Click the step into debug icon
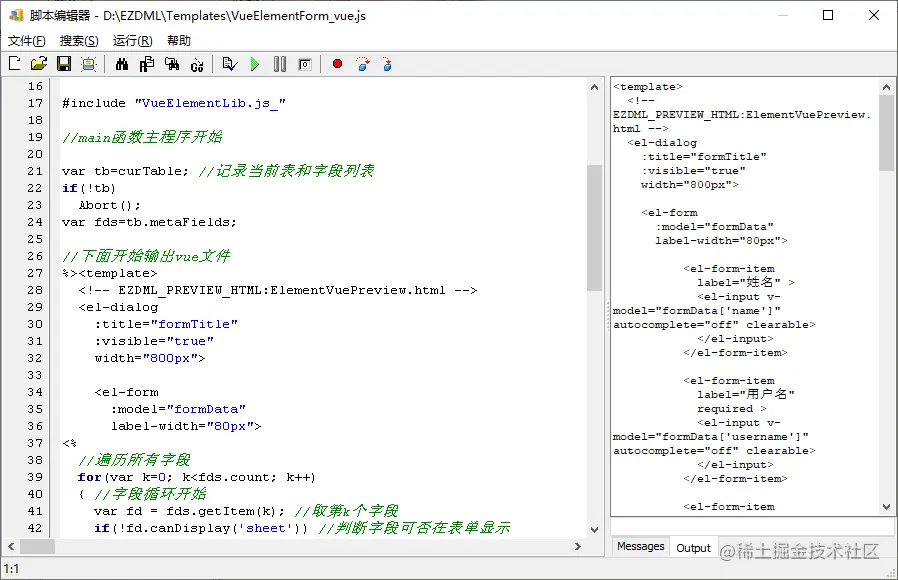This screenshot has height=580, width=898. click(x=387, y=64)
